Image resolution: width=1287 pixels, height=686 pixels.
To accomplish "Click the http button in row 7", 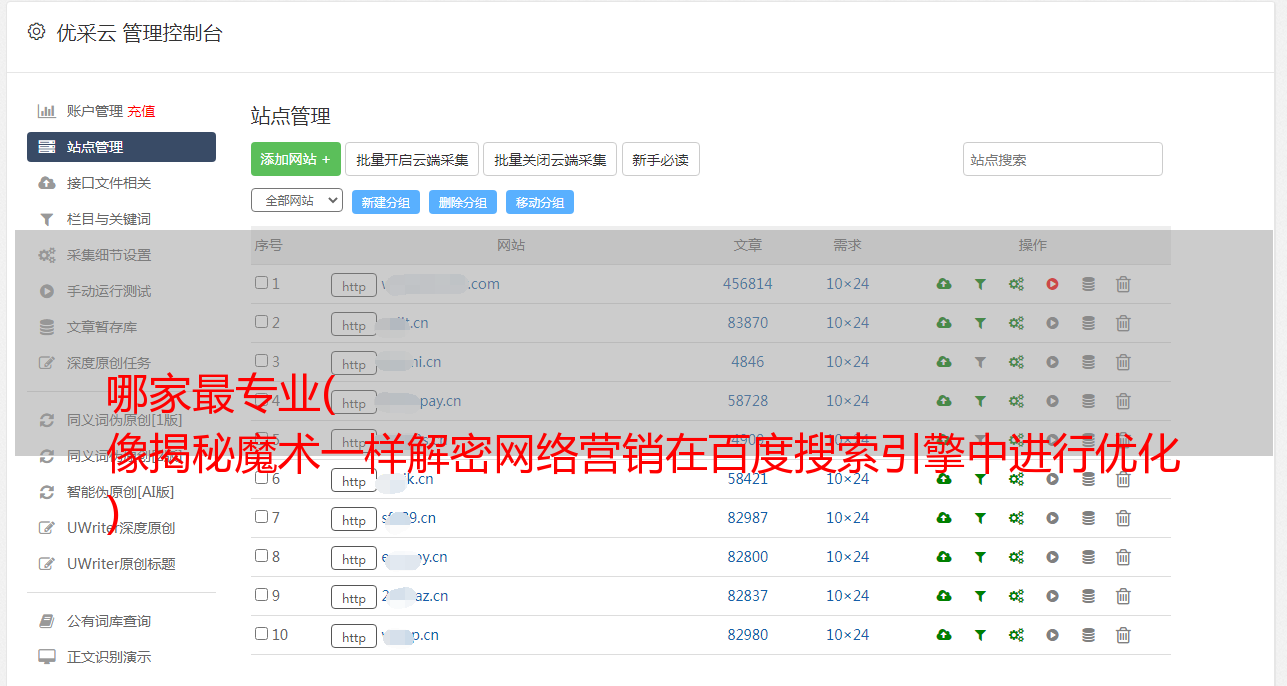I will coord(354,520).
